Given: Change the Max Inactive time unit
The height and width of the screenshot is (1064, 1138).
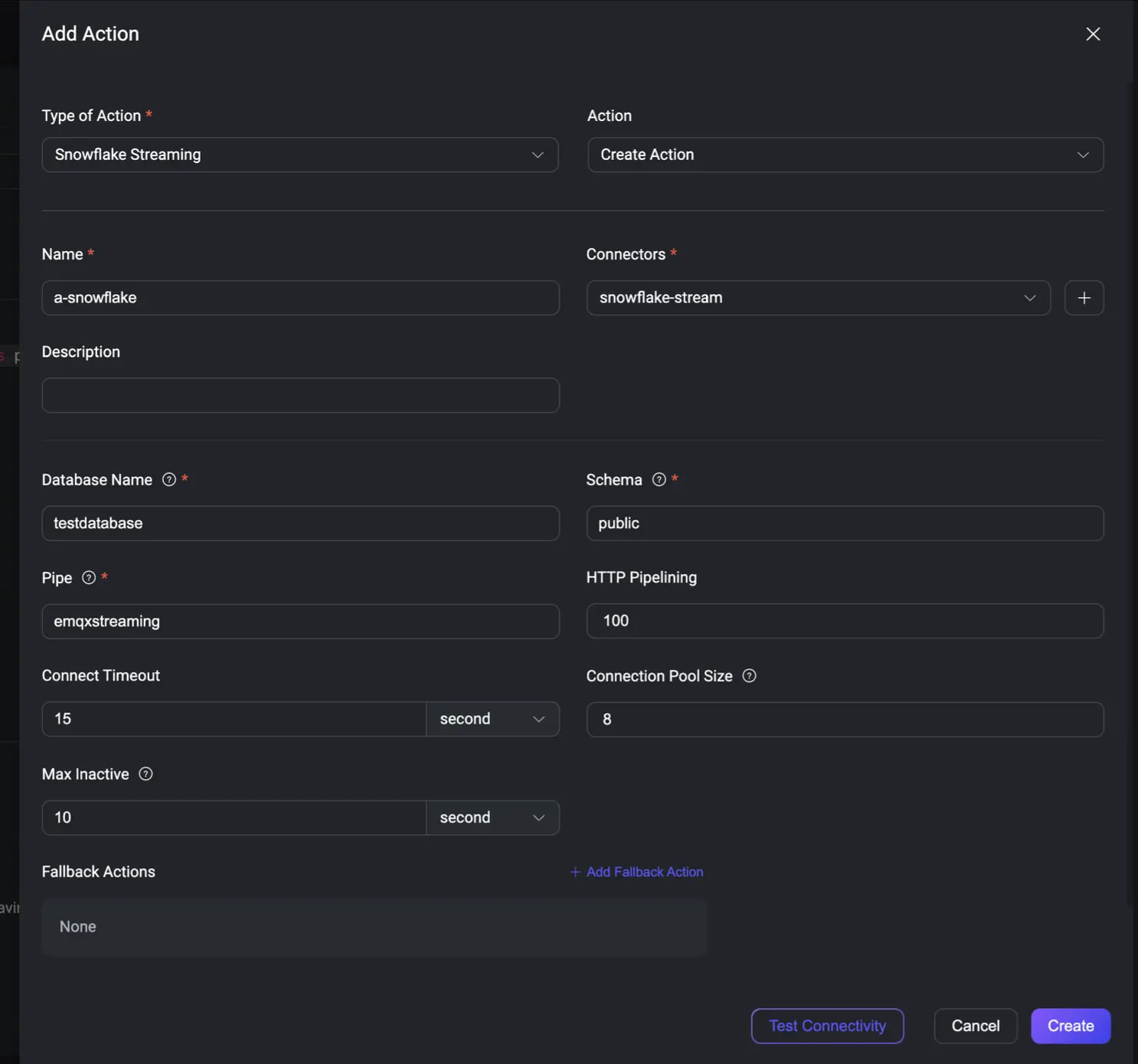Looking at the screenshot, I should (492, 818).
